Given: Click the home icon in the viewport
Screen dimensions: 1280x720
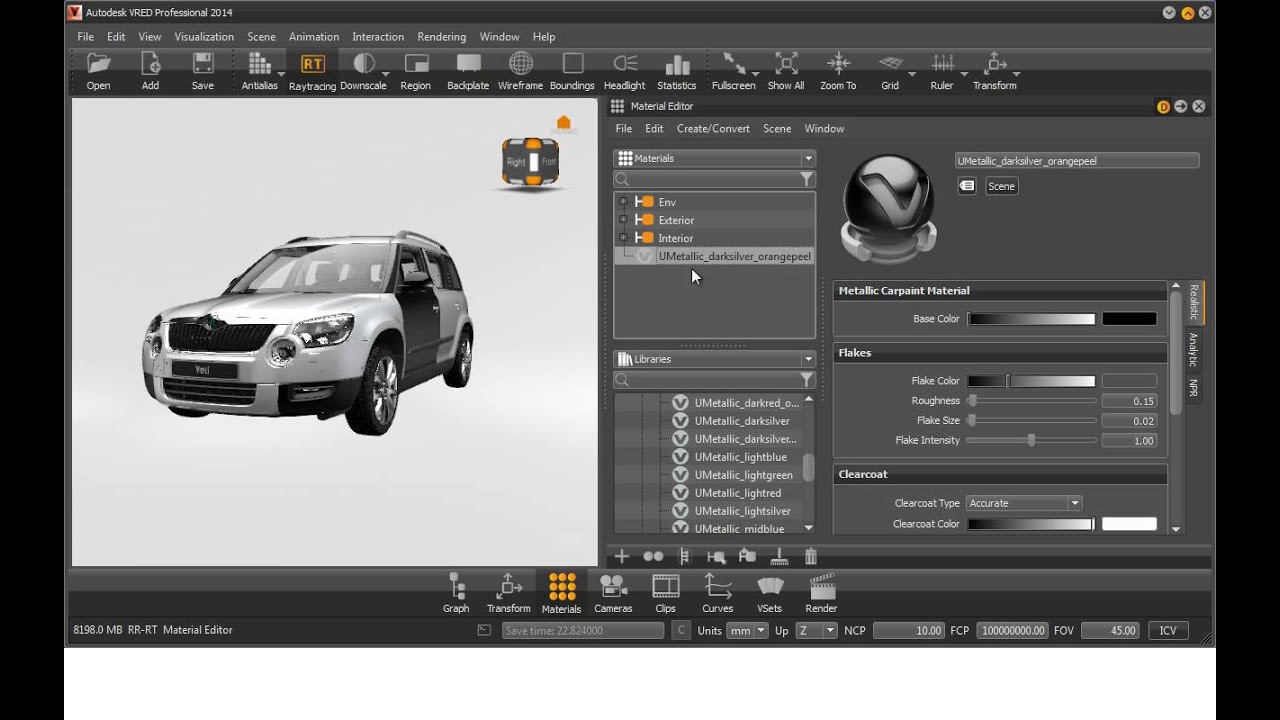Looking at the screenshot, I should pos(563,124).
